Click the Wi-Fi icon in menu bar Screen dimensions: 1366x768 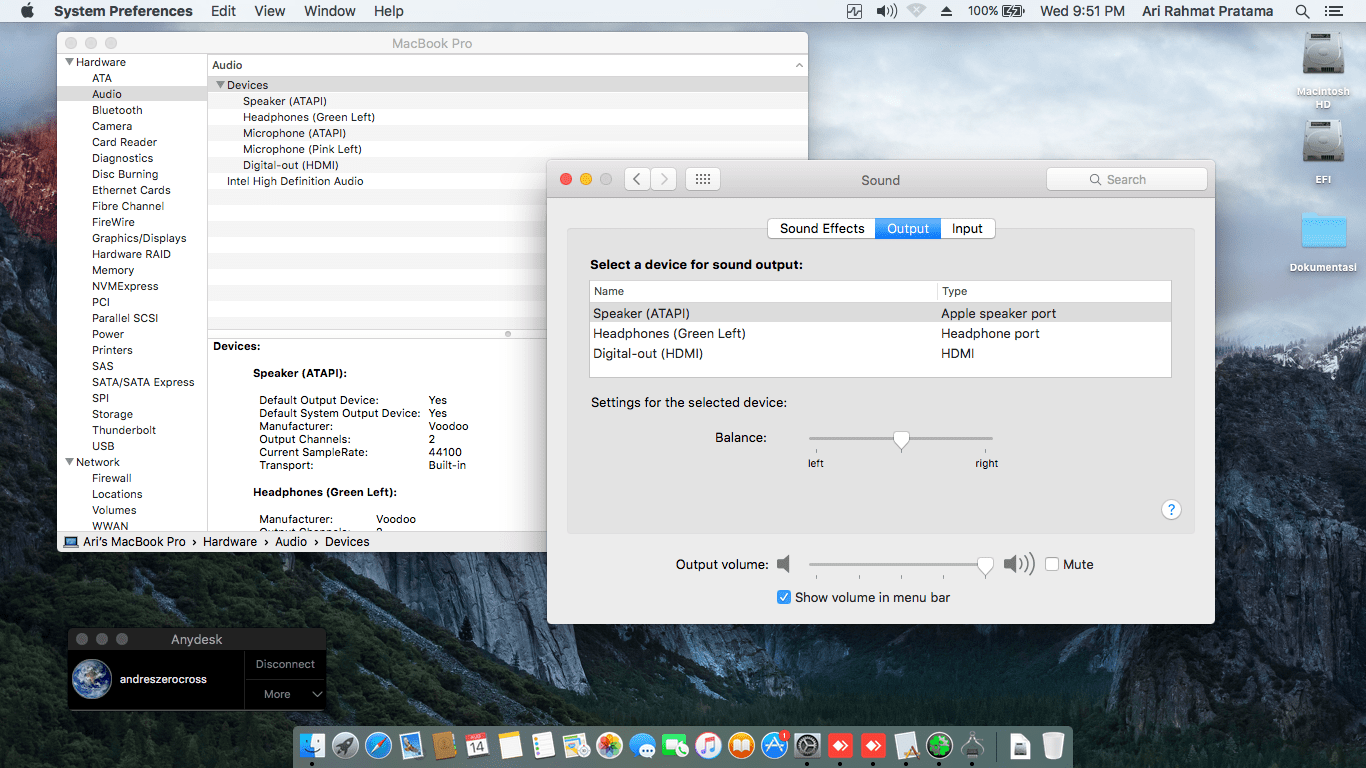tap(916, 11)
